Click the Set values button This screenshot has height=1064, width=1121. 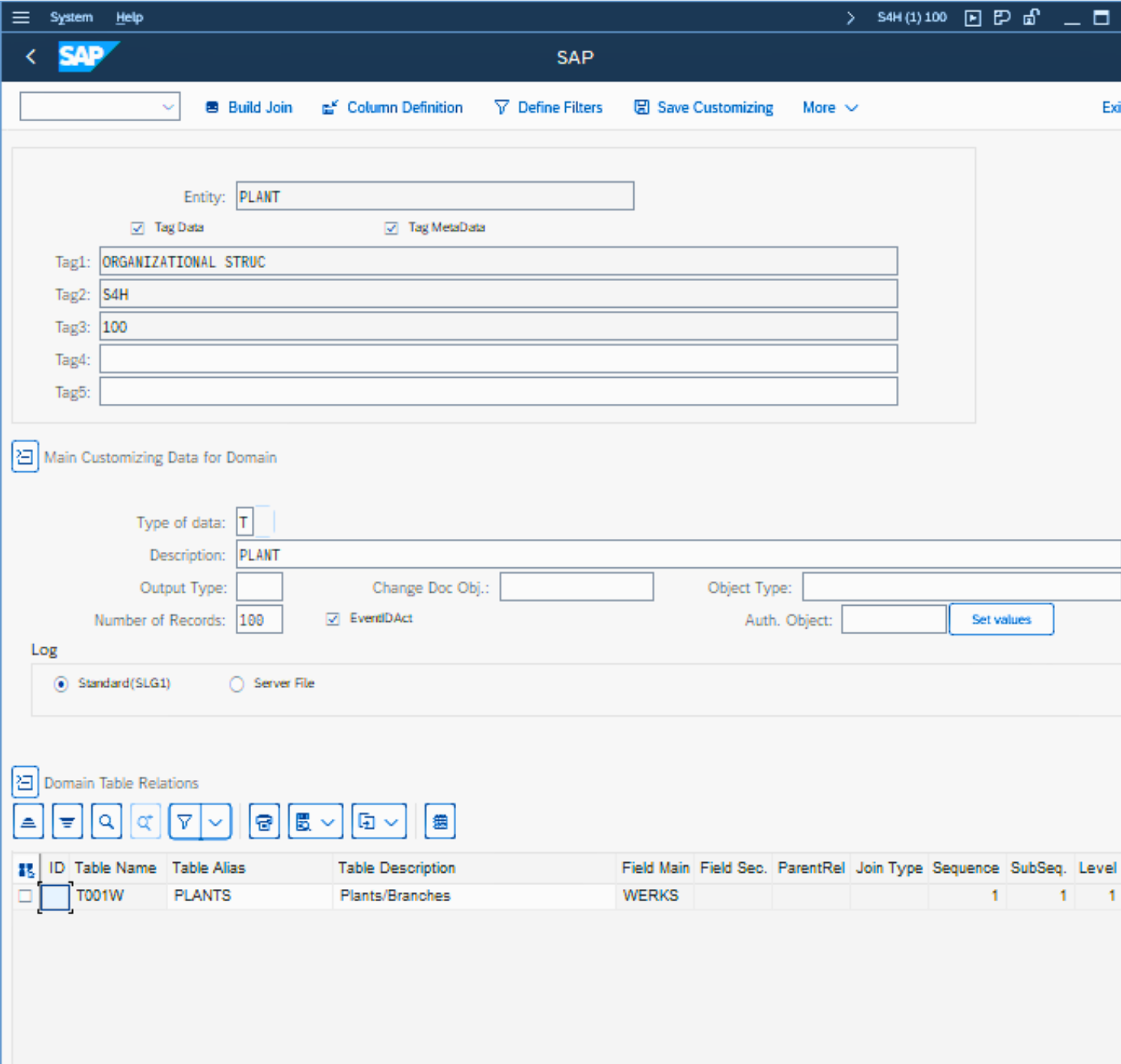(x=1000, y=620)
